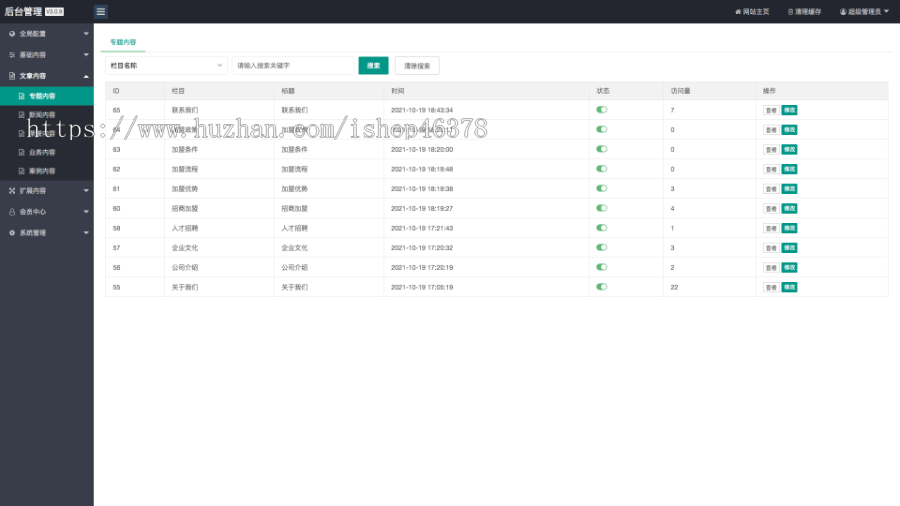Click 修改 button for row ID 64

click(790, 130)
